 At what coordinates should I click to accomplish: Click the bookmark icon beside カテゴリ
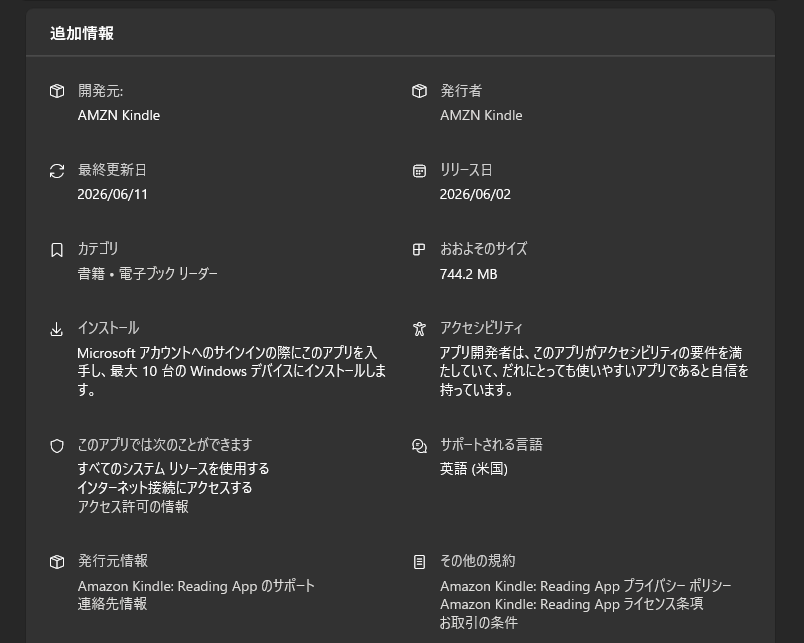[57, 250]
